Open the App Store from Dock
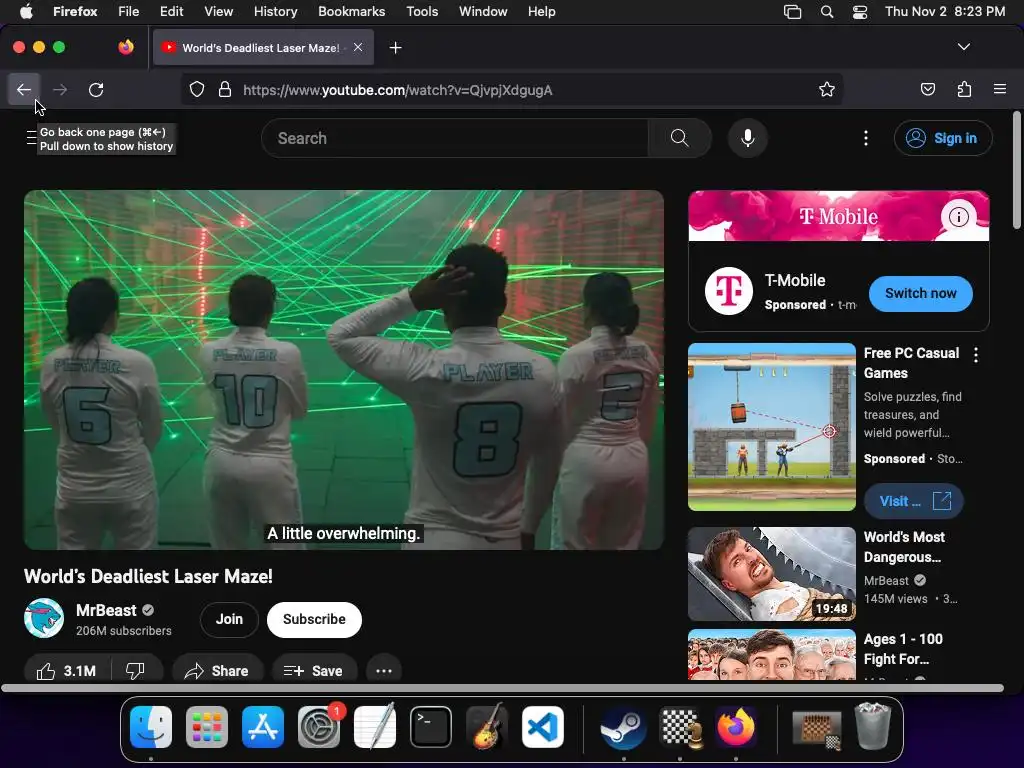1024x768 pixels. click(x=263, y=727)
